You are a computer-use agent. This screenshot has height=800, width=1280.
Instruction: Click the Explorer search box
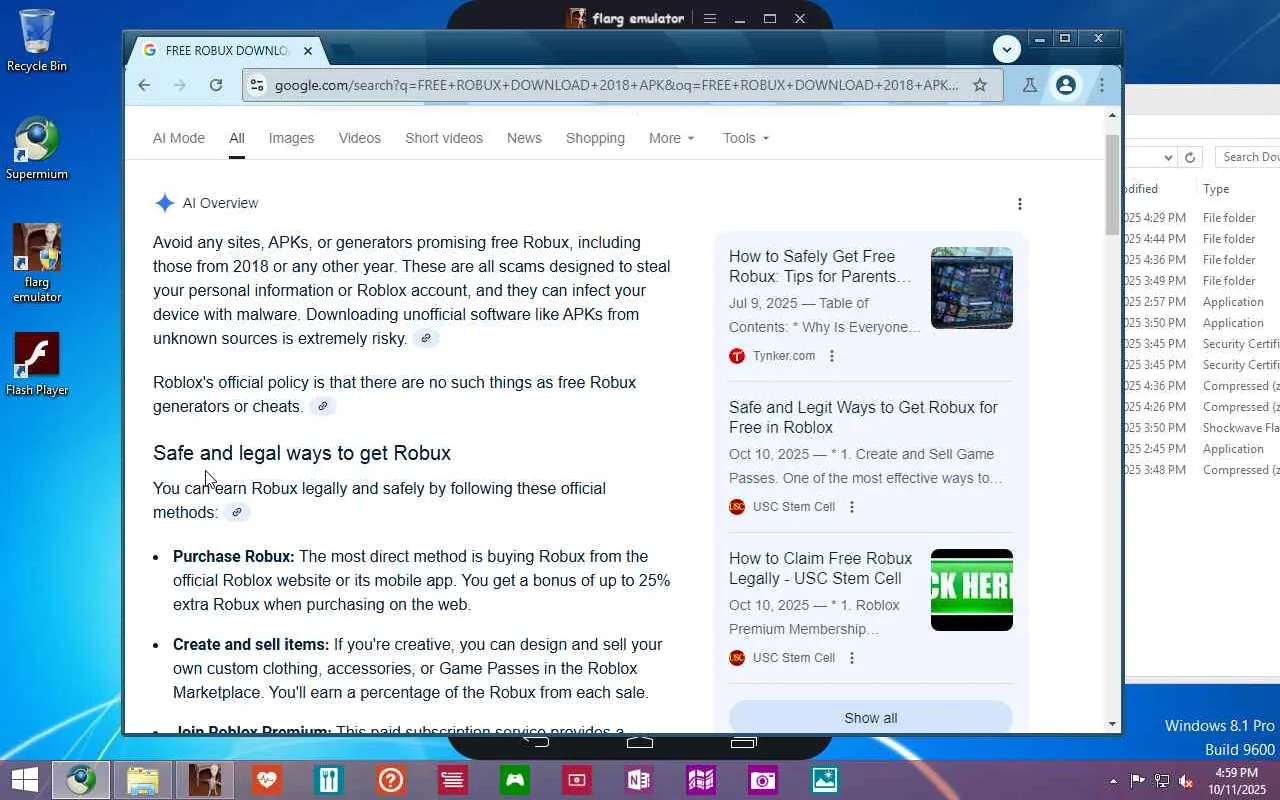pos(1248,157)
